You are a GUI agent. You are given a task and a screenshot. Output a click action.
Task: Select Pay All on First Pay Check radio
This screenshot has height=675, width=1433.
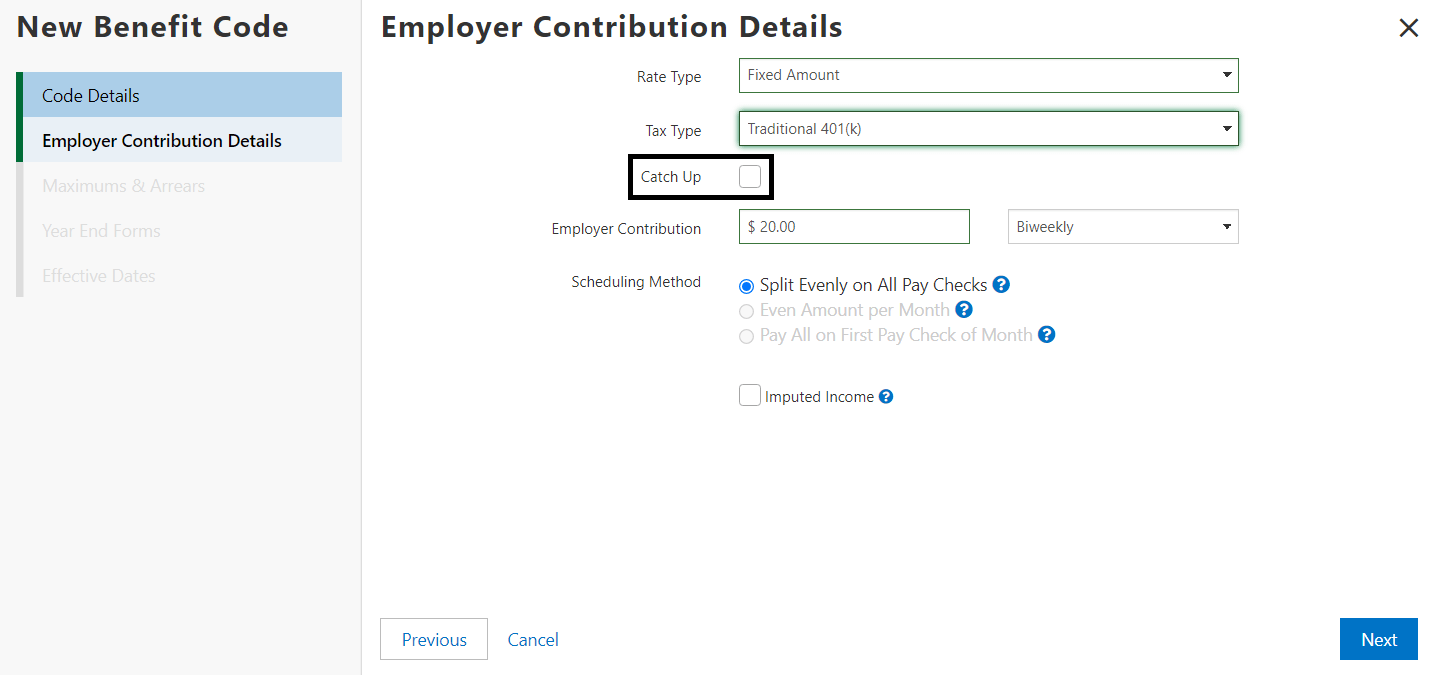[746, 336]
